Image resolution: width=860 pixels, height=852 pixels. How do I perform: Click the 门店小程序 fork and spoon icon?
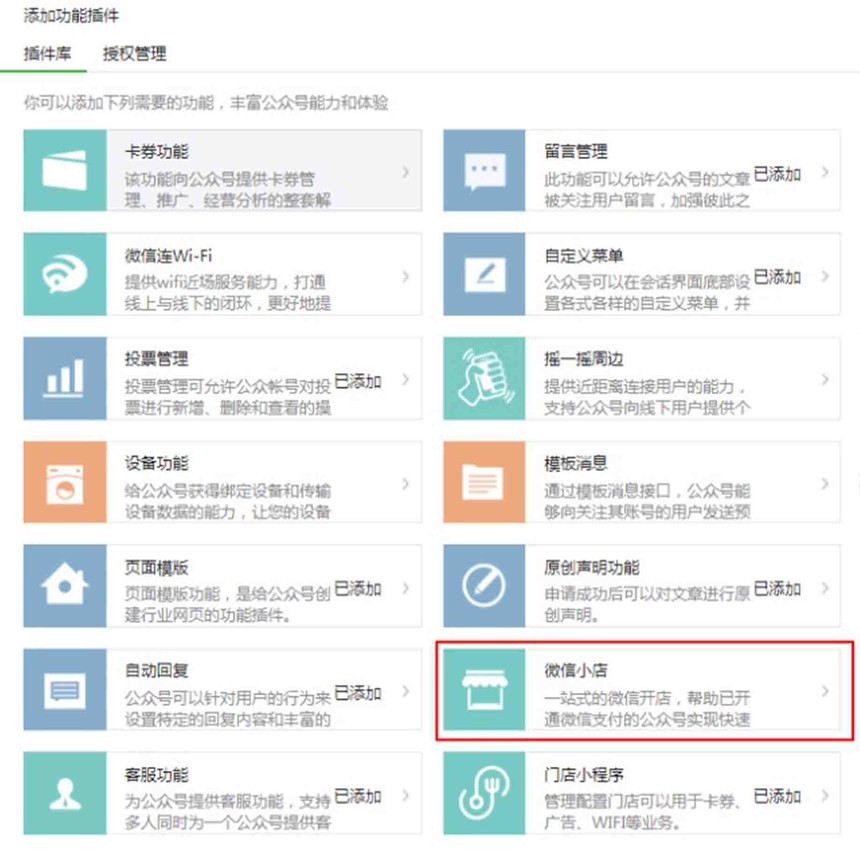[485, 792]
